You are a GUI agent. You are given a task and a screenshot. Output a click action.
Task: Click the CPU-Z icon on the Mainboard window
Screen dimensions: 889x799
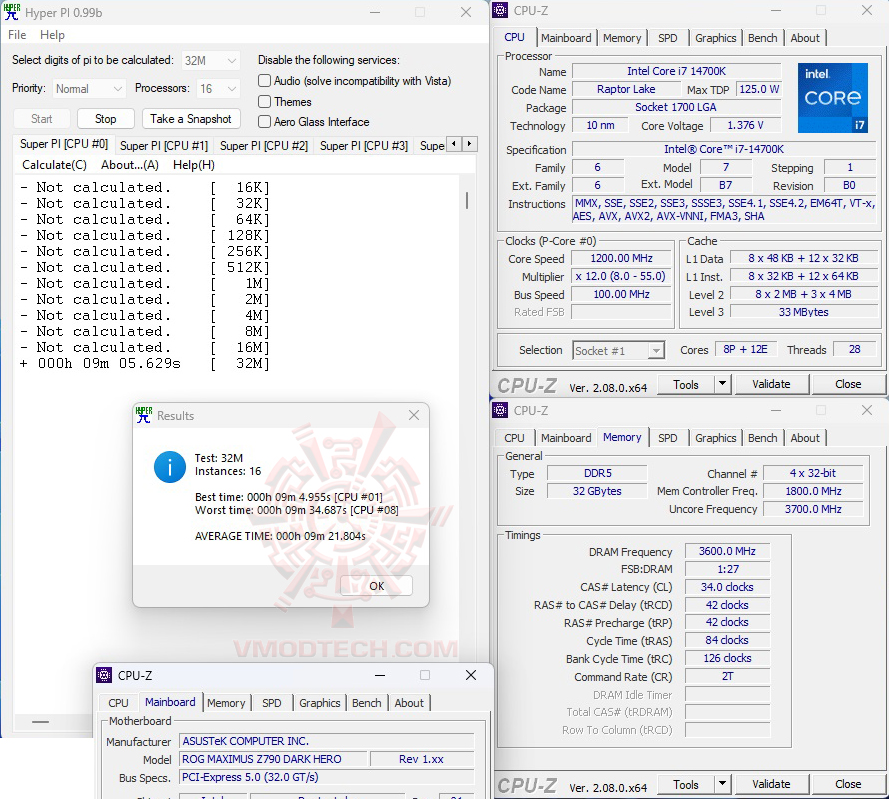pyautogui.click(x=102, y=675)
